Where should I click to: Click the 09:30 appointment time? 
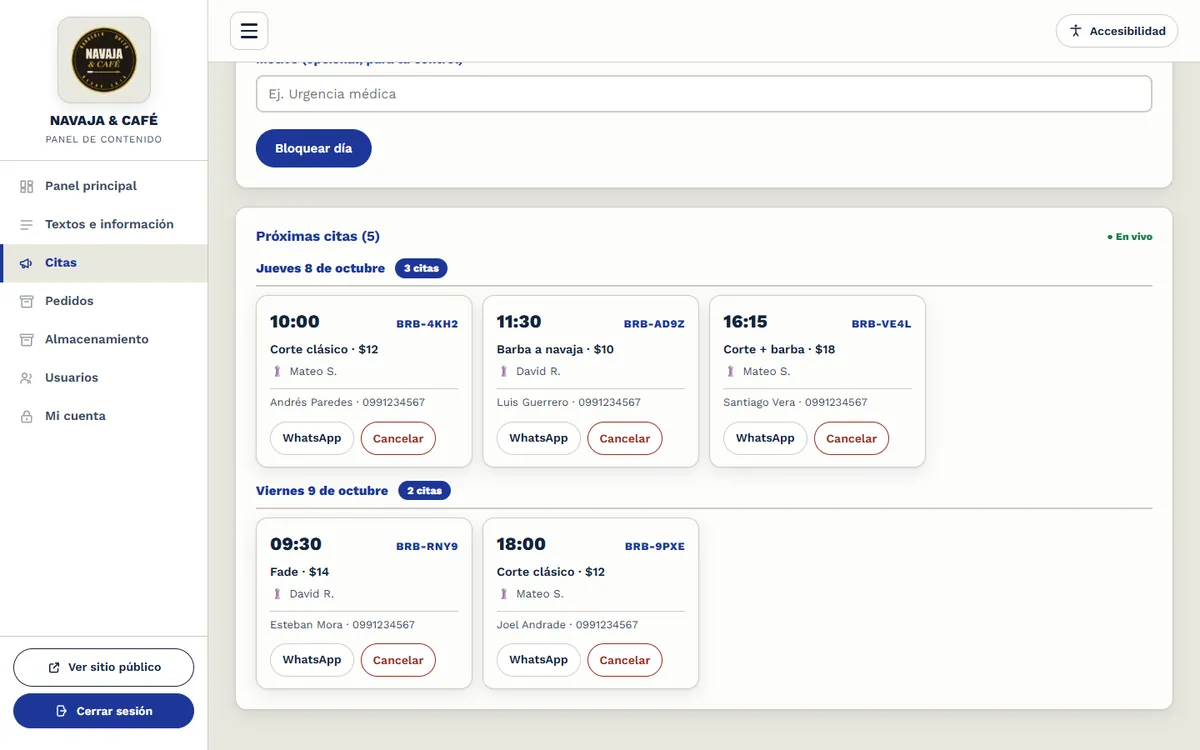(296, 544)
